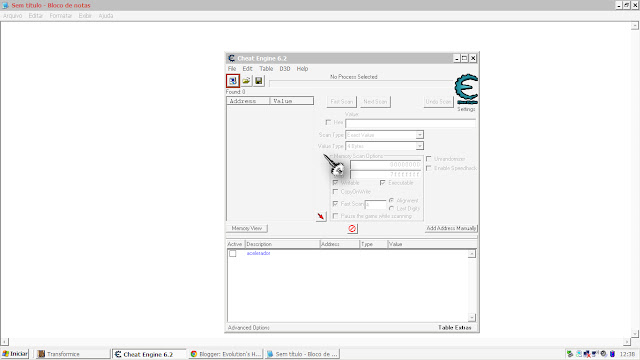Click the Undo Scan button
Screen dimensions: 640x360
point(438,102)
